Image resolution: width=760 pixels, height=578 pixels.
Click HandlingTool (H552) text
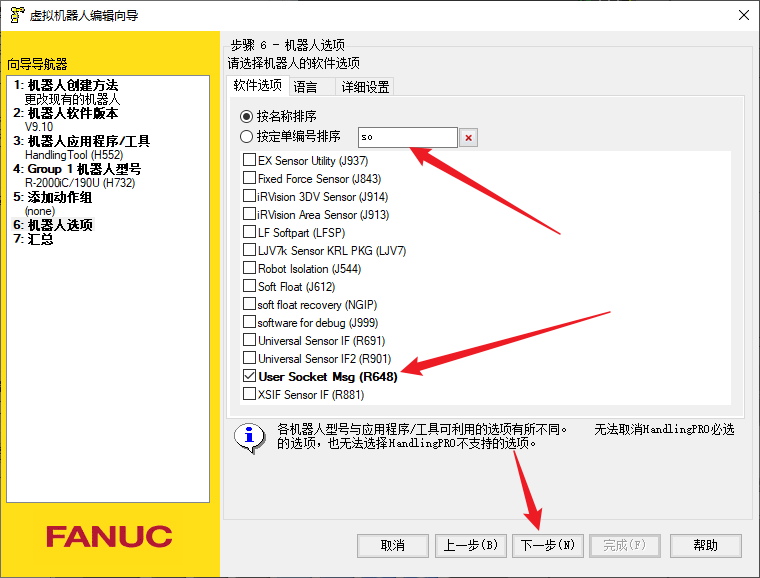point(74,155)
